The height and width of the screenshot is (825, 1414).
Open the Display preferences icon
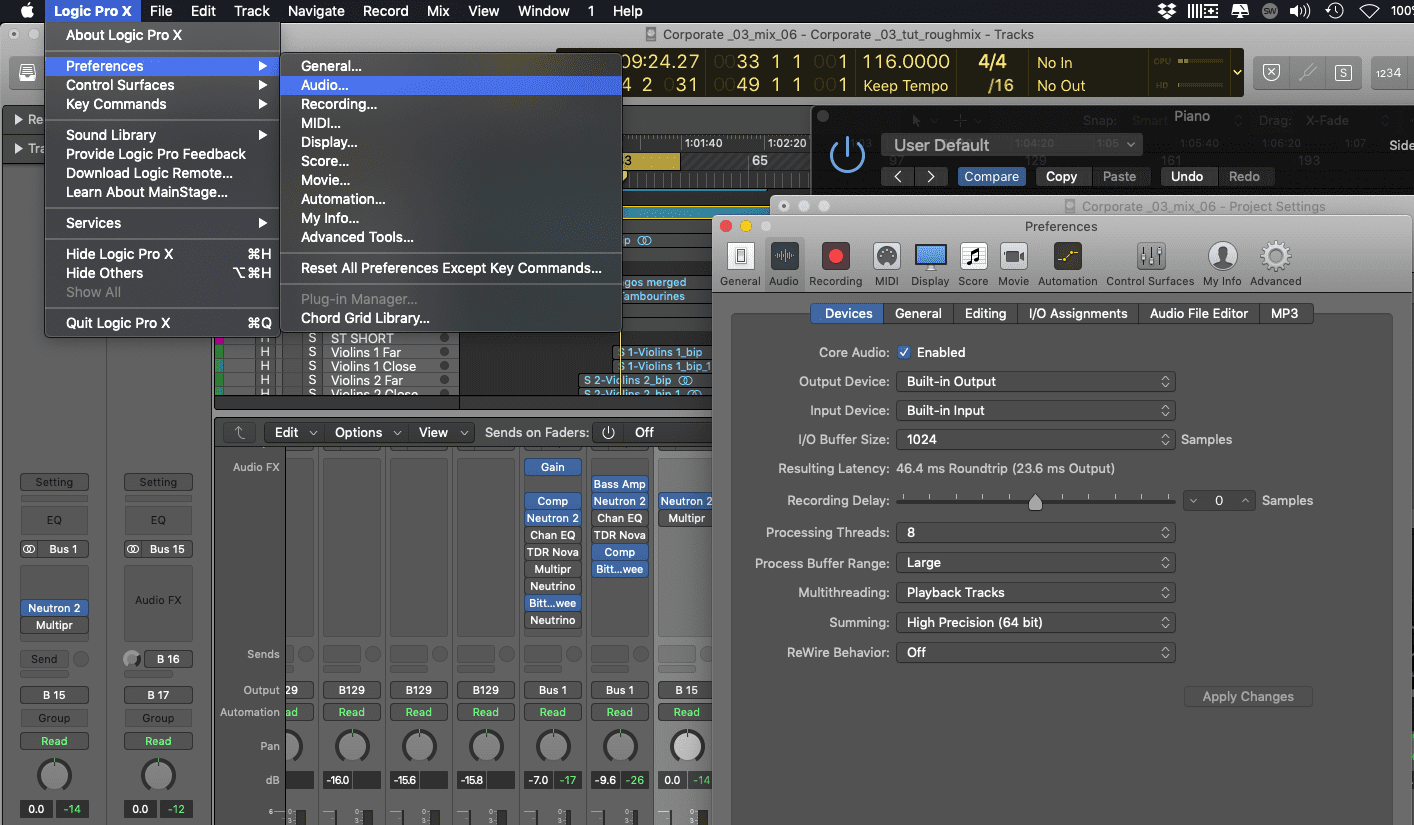[x=930, y=257]
